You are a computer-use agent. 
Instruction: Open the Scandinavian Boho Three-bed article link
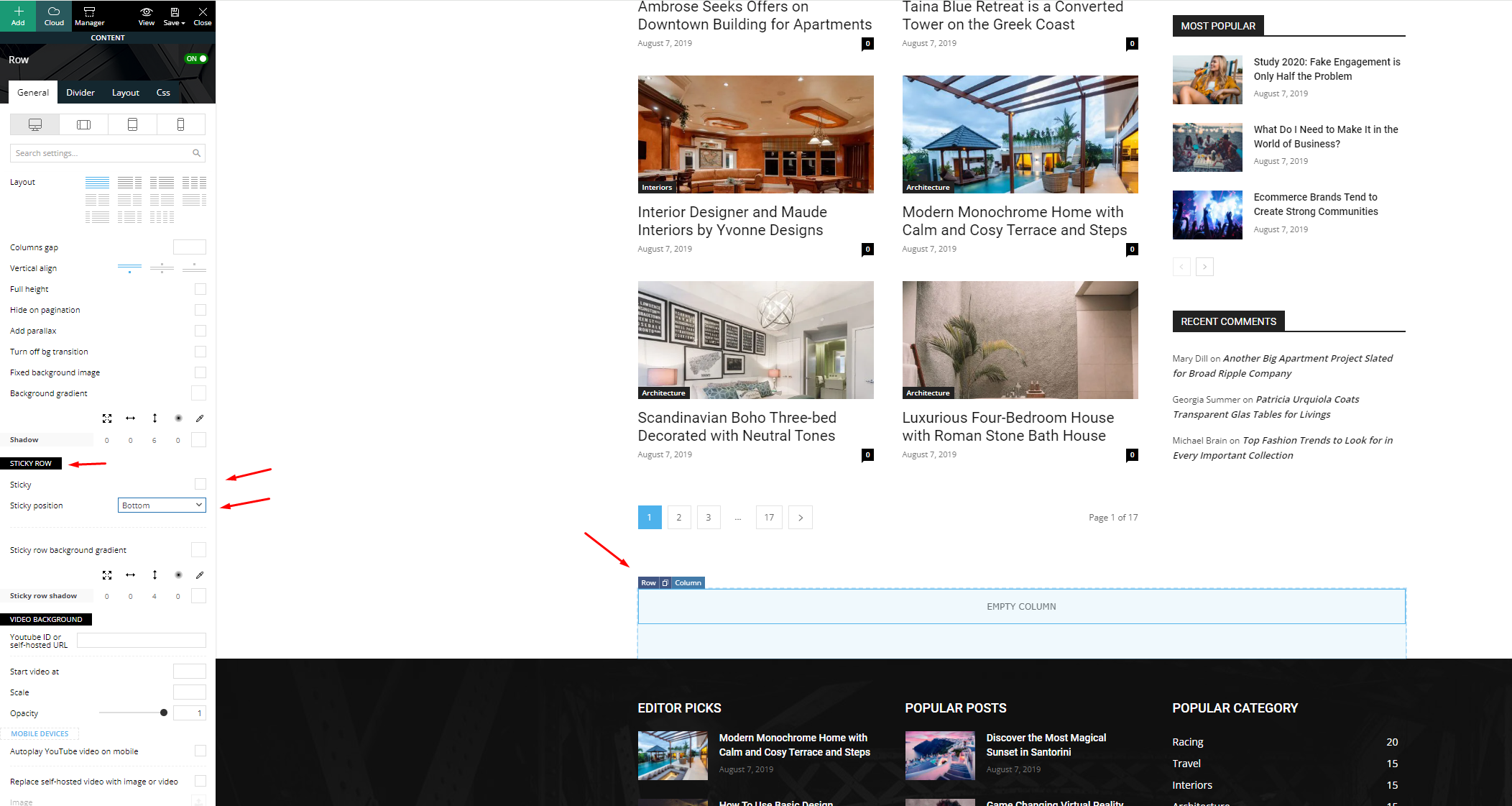pos(737,427)
